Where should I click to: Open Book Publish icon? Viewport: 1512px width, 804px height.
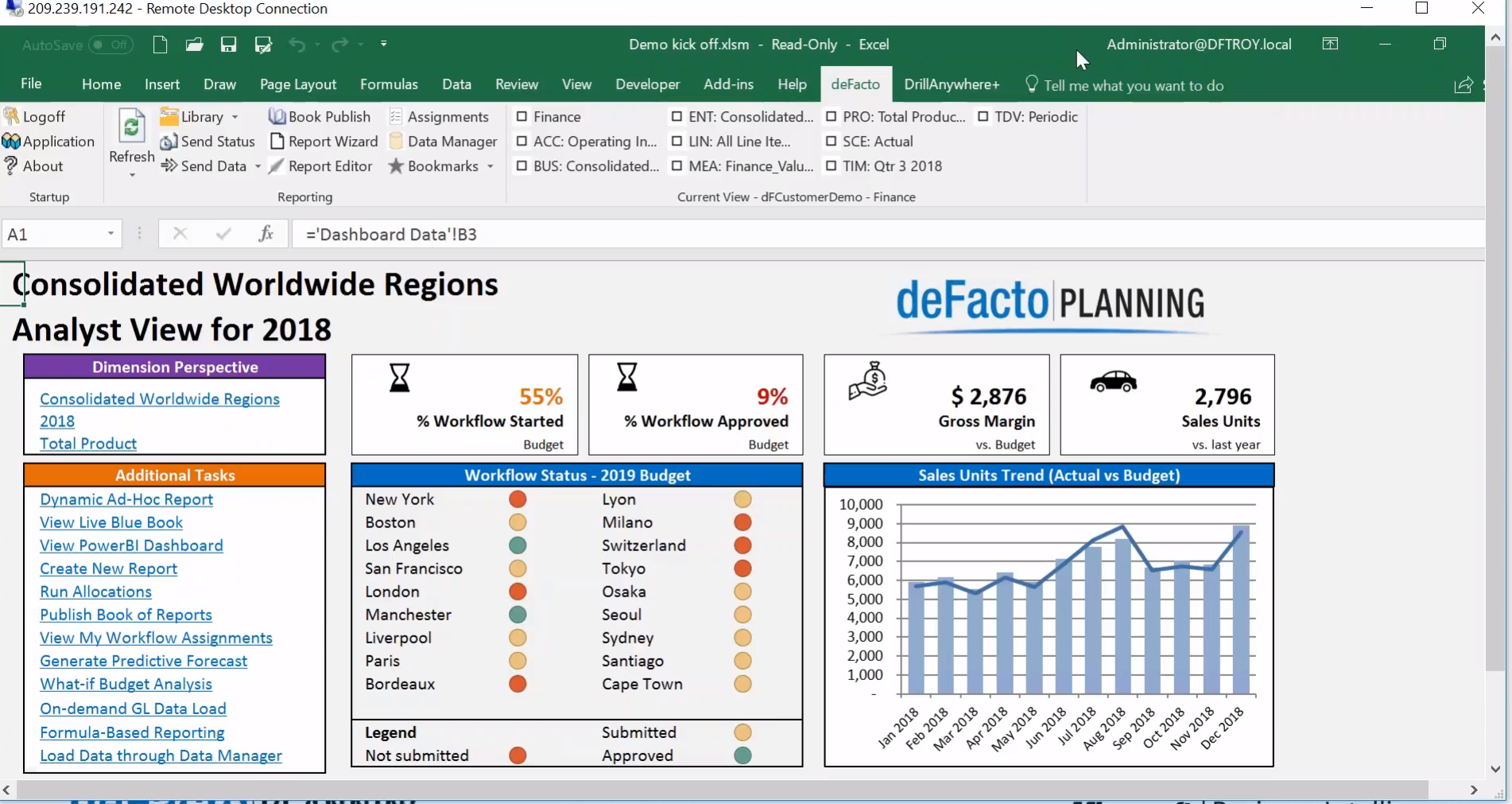pos(277,116)
